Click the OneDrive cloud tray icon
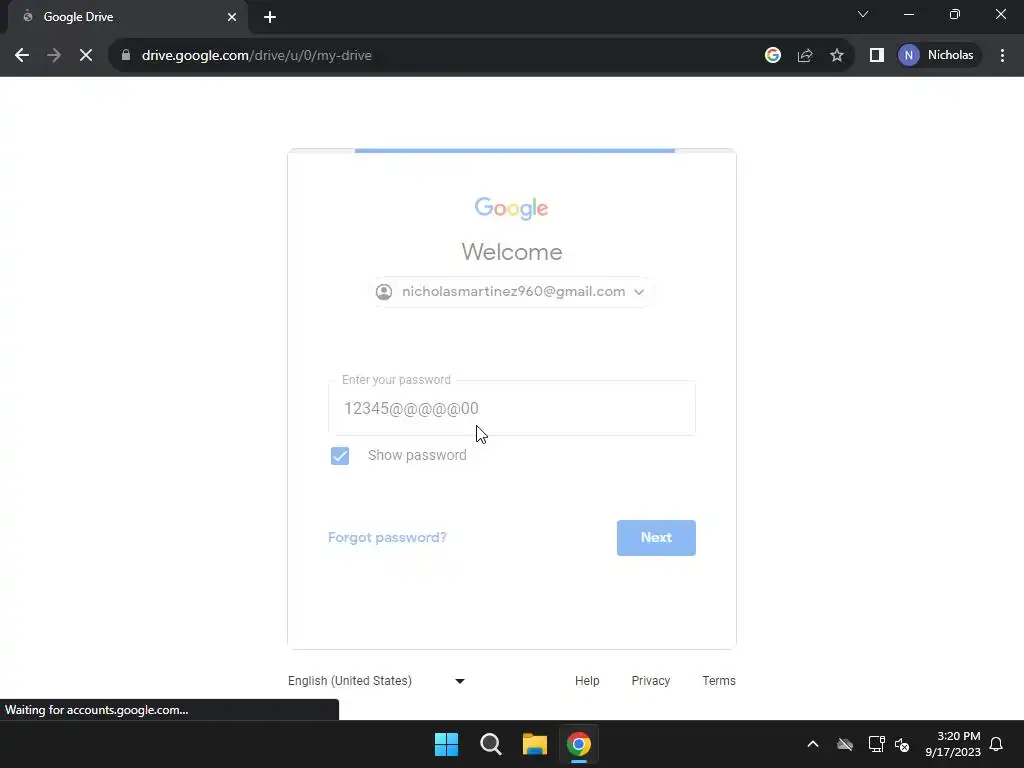The height and width of the screenshot is (768, 1024). click(845, 744)
